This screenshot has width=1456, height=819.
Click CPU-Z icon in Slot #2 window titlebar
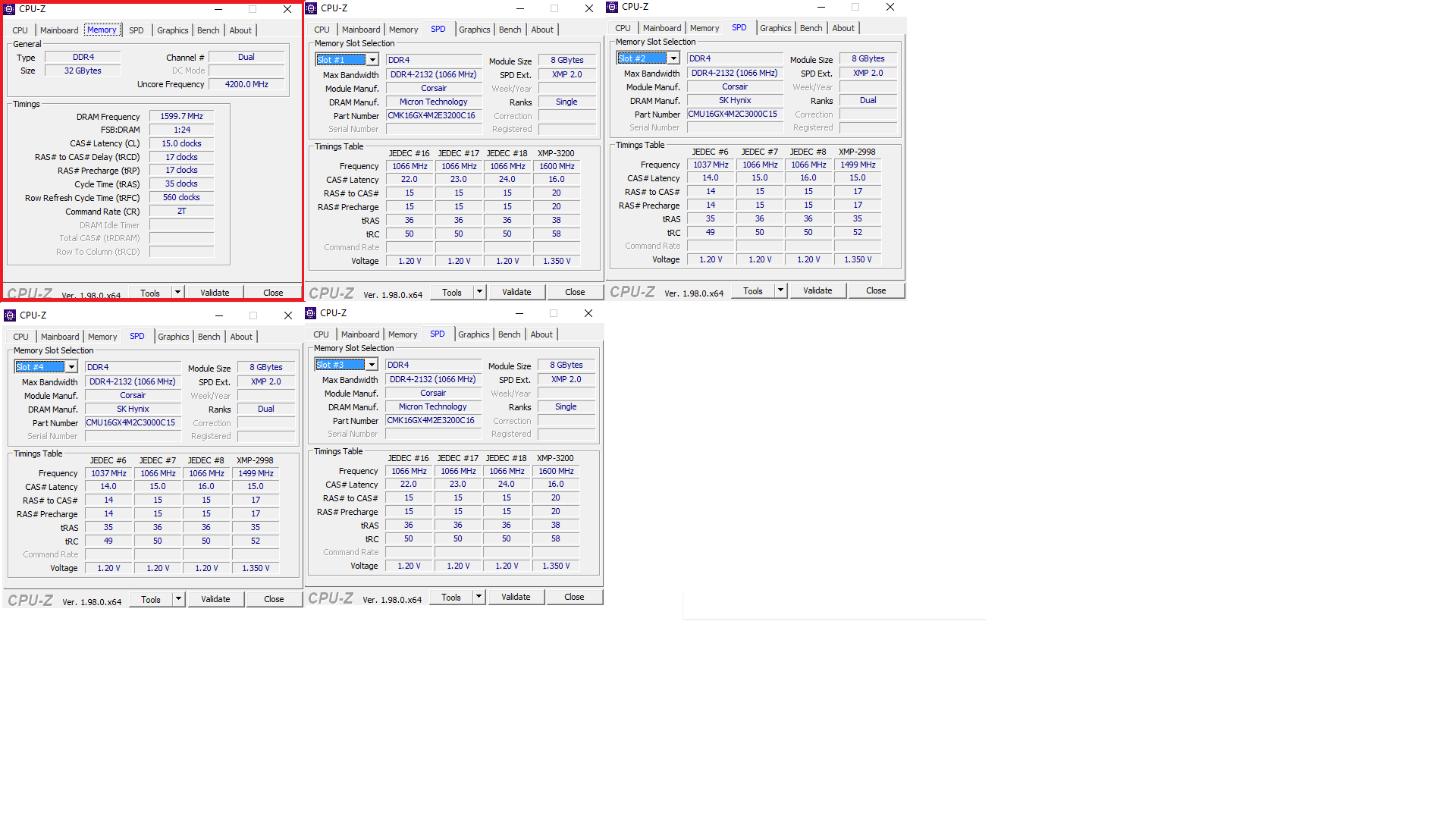tap(612, 7)
